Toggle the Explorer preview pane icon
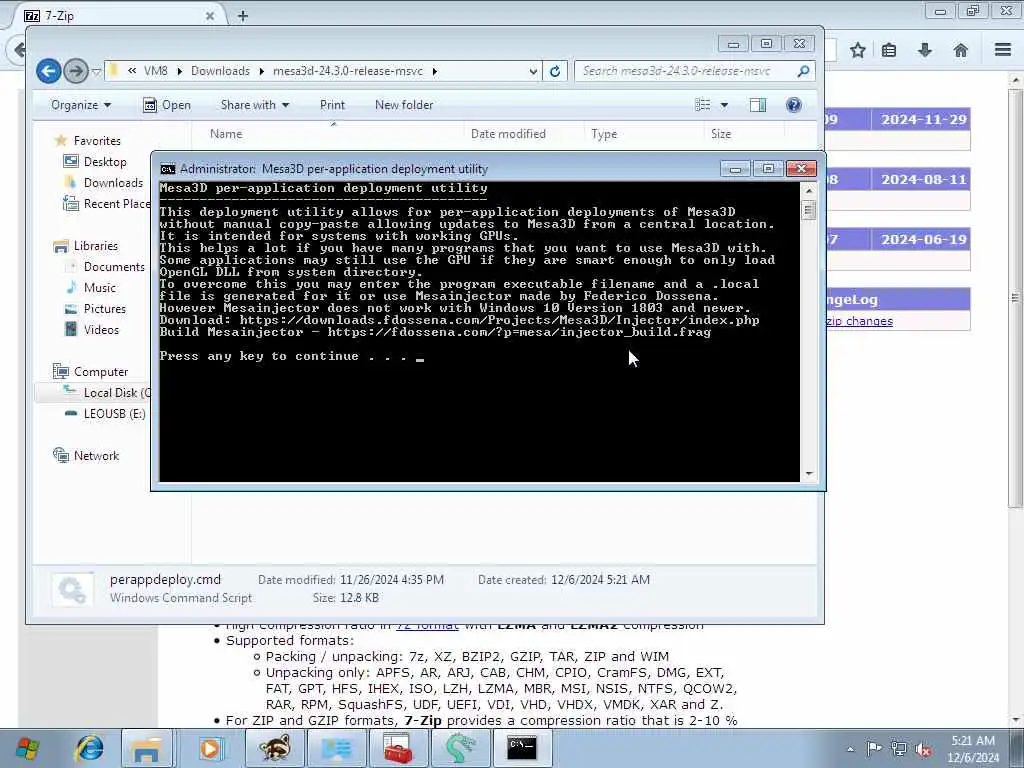 click(x=758, y=104)
